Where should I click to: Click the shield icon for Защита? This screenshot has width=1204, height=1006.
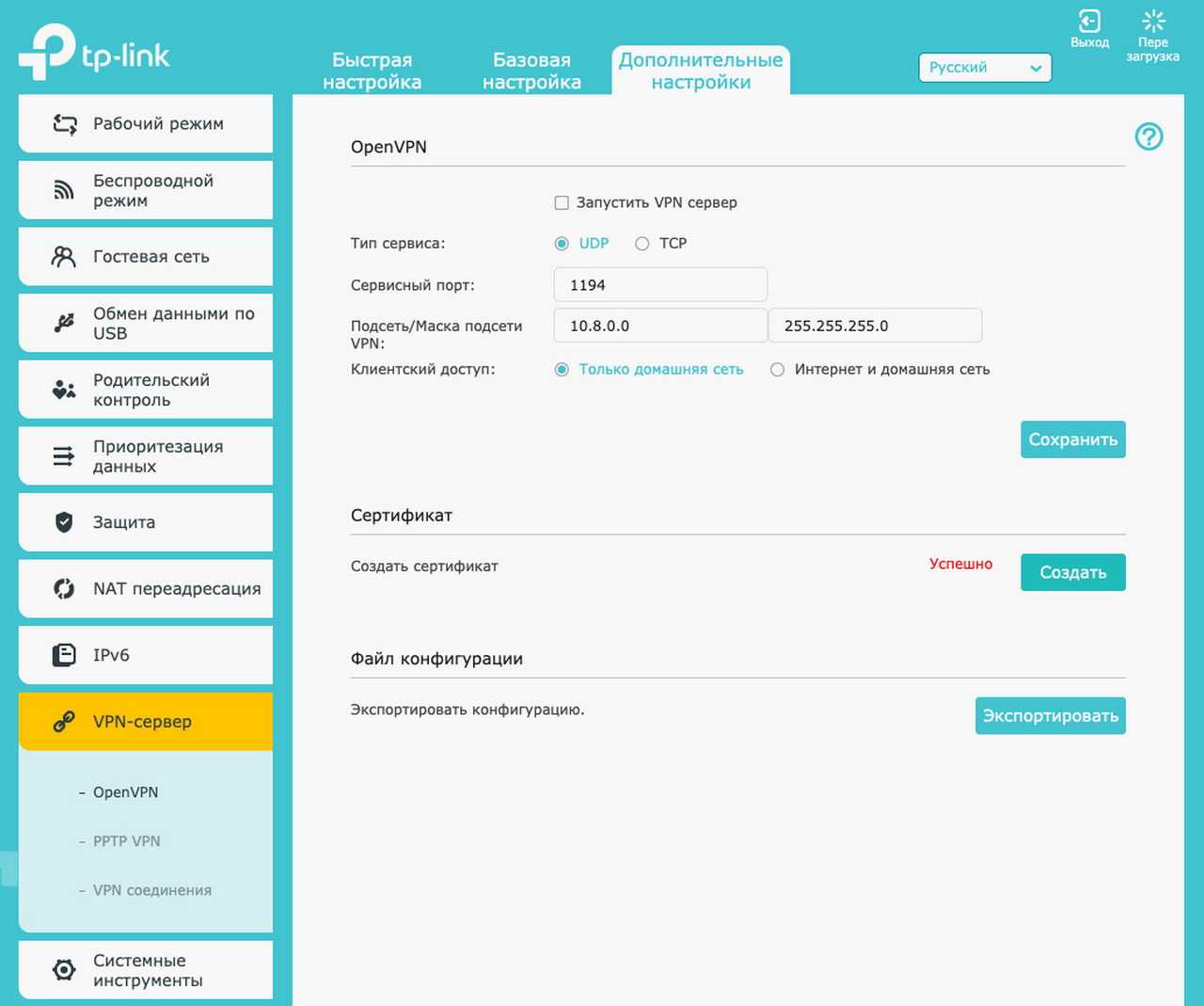pos(63,522)
